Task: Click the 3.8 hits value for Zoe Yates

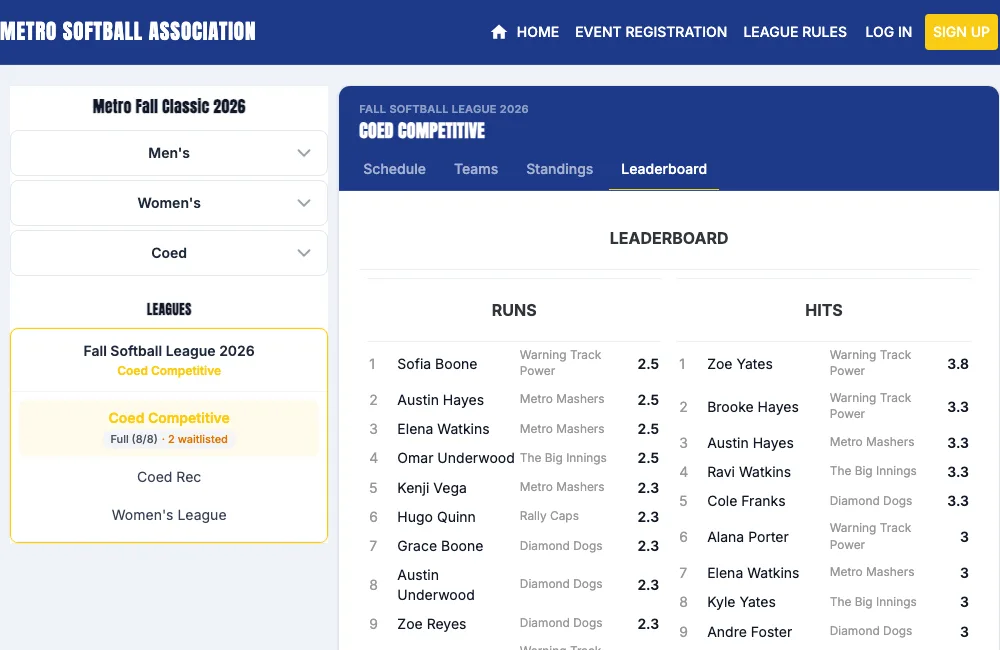Action: point(957,364)
